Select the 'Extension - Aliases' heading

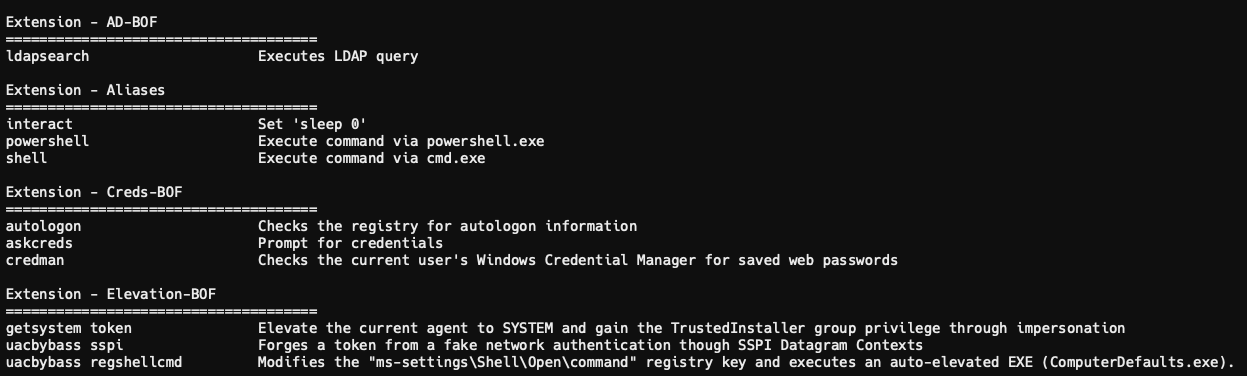tap(86, 90)
